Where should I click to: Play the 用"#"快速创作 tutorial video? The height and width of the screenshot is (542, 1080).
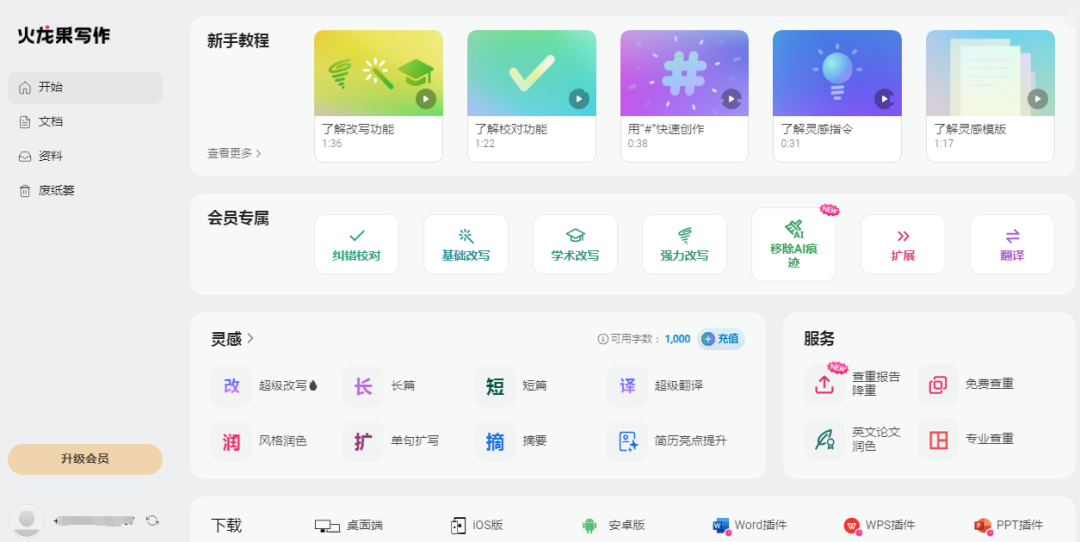(731, 99)
